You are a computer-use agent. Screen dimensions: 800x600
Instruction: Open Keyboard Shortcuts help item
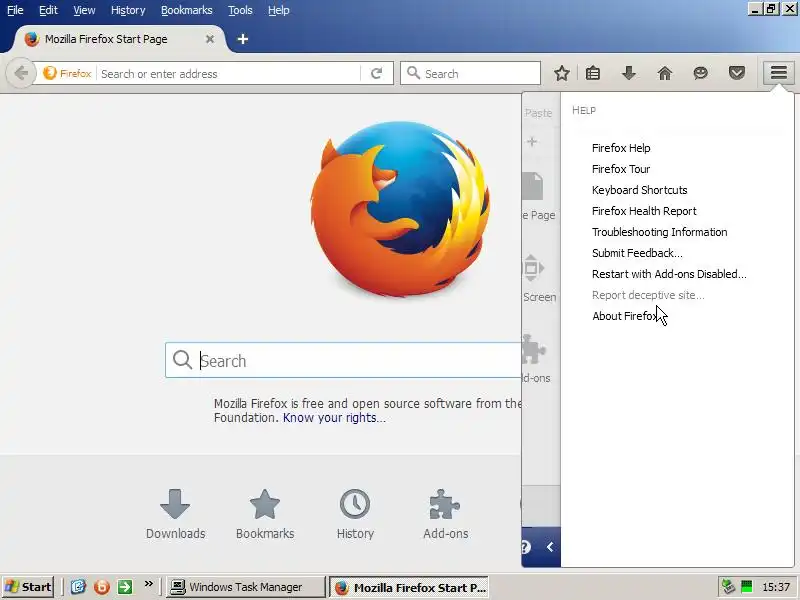(639, 190)
